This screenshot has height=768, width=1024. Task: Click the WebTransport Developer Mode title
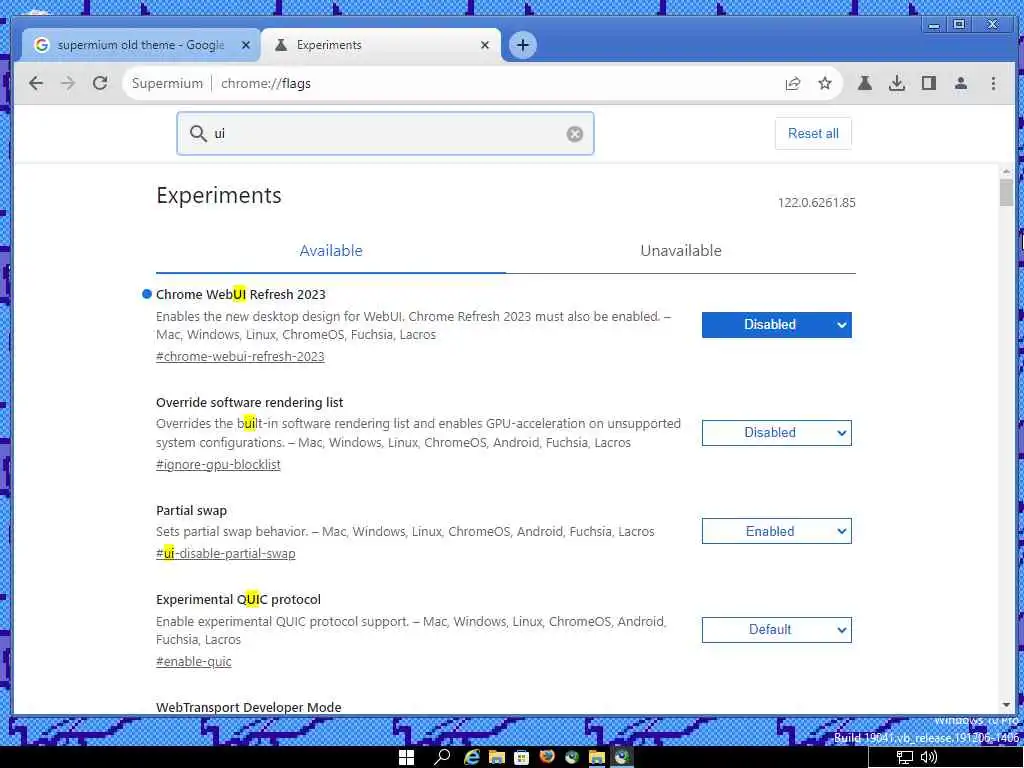coord(249,707)
